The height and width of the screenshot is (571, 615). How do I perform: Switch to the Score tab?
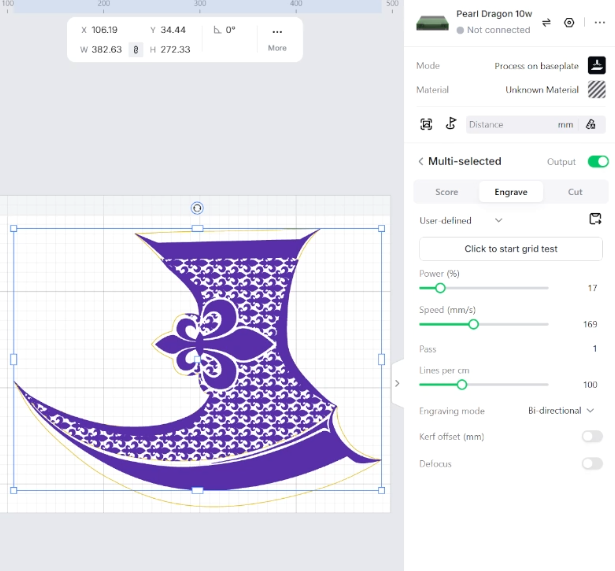(446, 192)
